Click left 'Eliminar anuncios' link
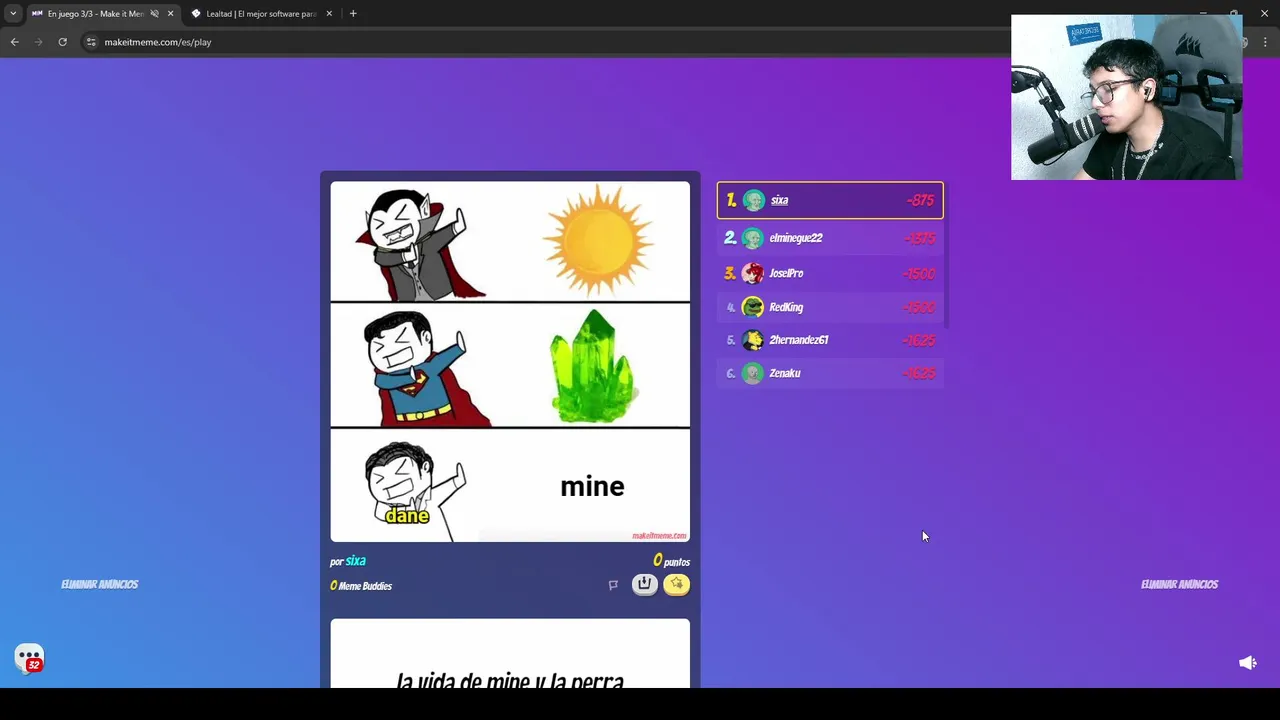Image resolution: width=1280 pixels, height=720 pixels. coord(99,584)
